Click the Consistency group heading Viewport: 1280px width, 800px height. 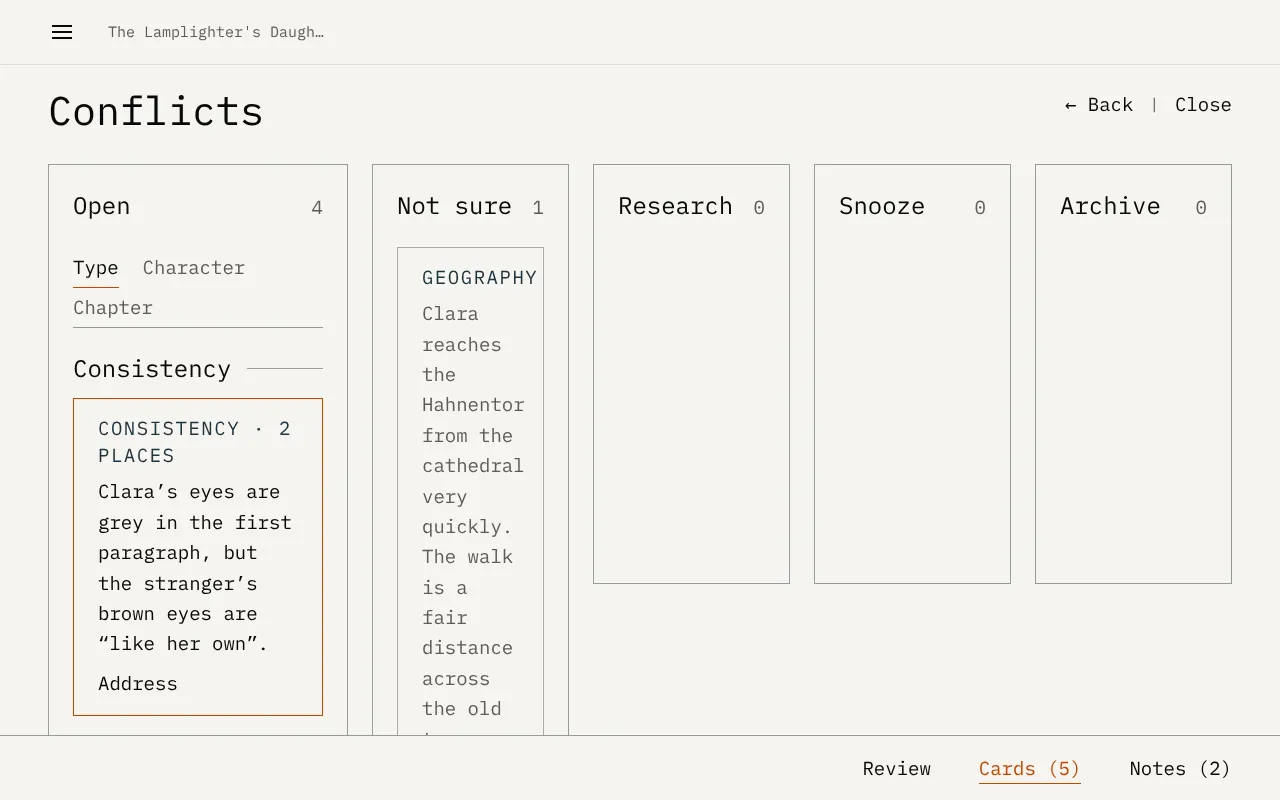[x=152, y=369]
